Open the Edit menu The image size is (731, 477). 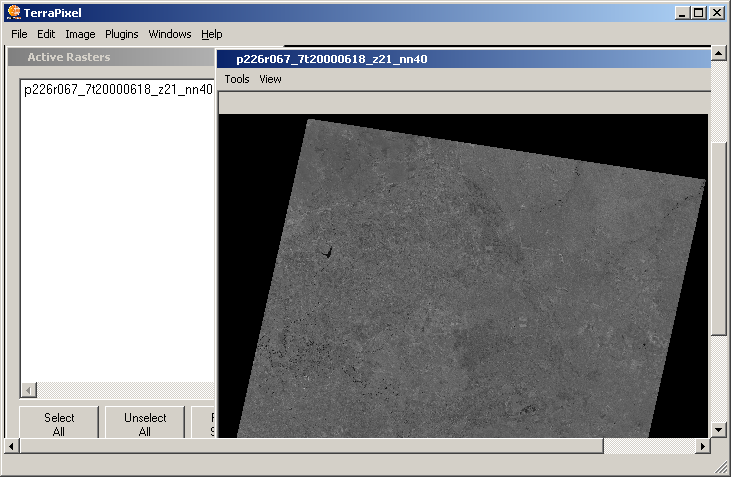click(46, 34)
